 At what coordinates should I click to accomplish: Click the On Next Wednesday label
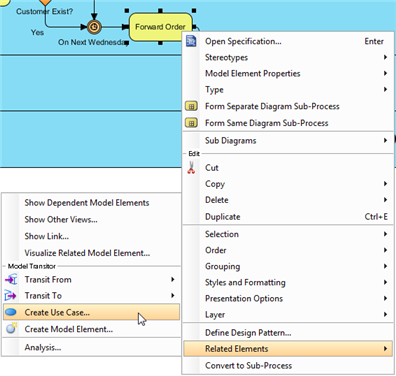pos(93,42)
